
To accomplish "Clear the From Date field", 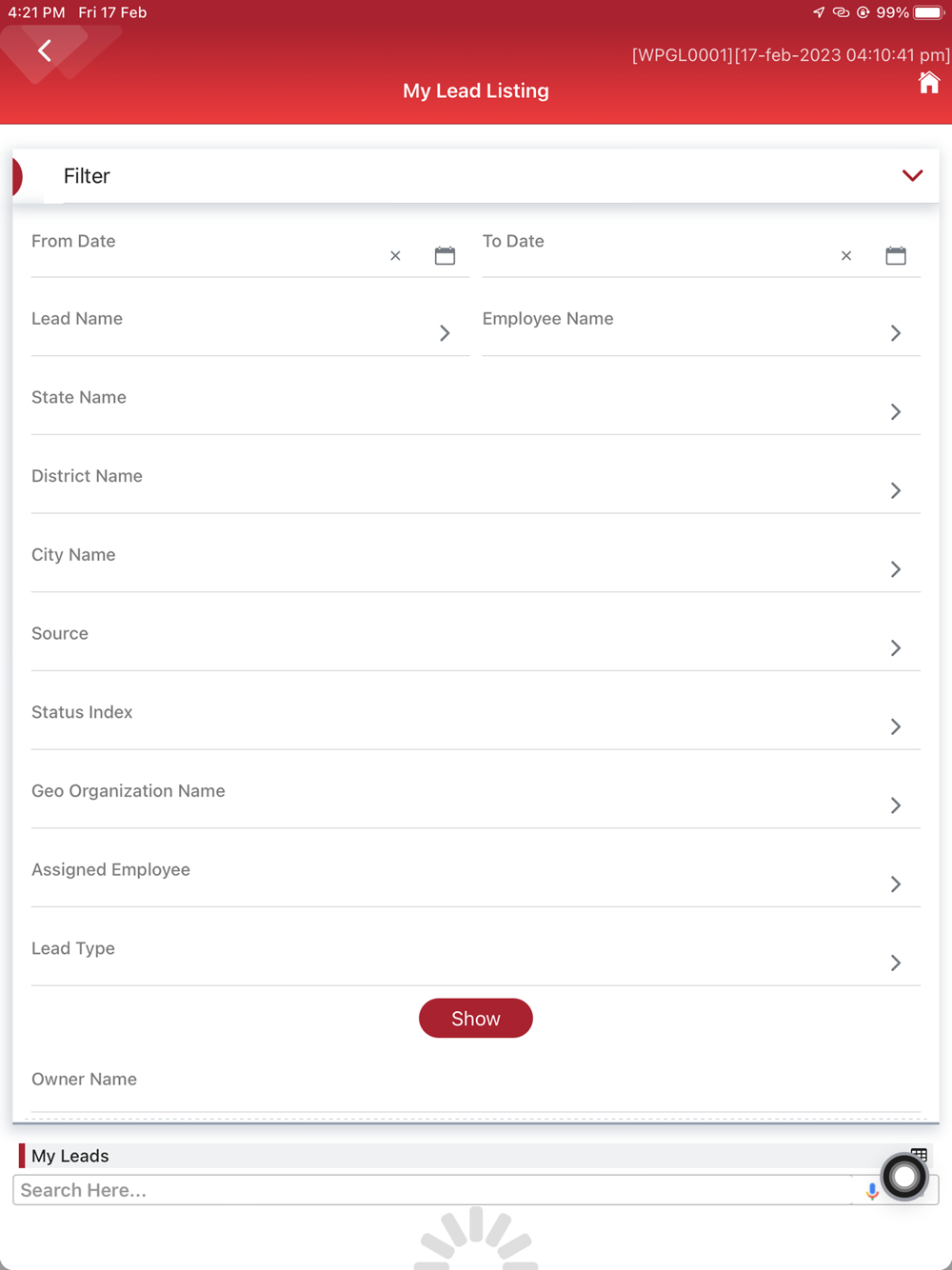I will [x=395, y=256].
